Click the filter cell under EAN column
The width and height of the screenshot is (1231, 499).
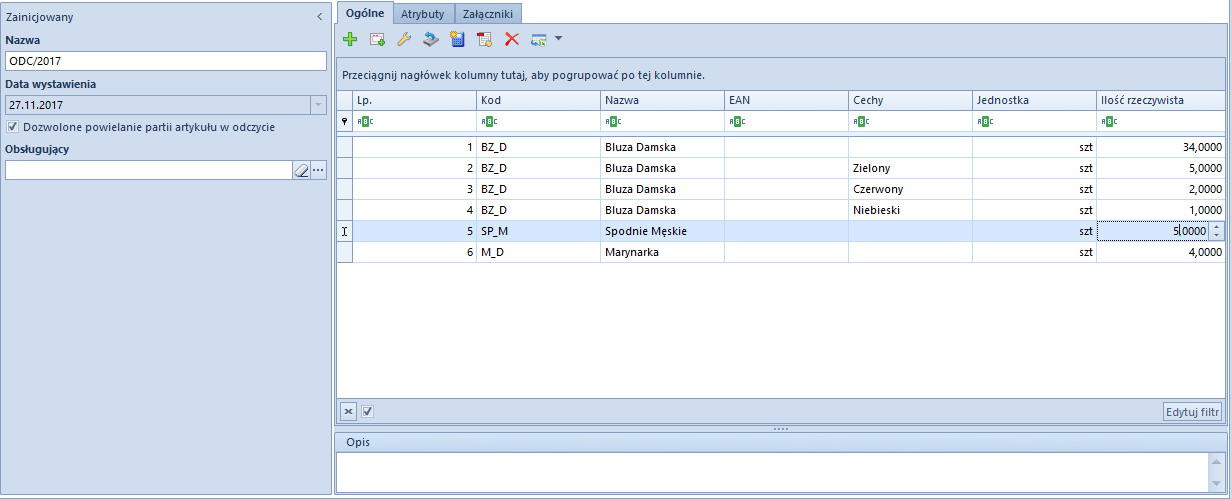coord(786,121)
